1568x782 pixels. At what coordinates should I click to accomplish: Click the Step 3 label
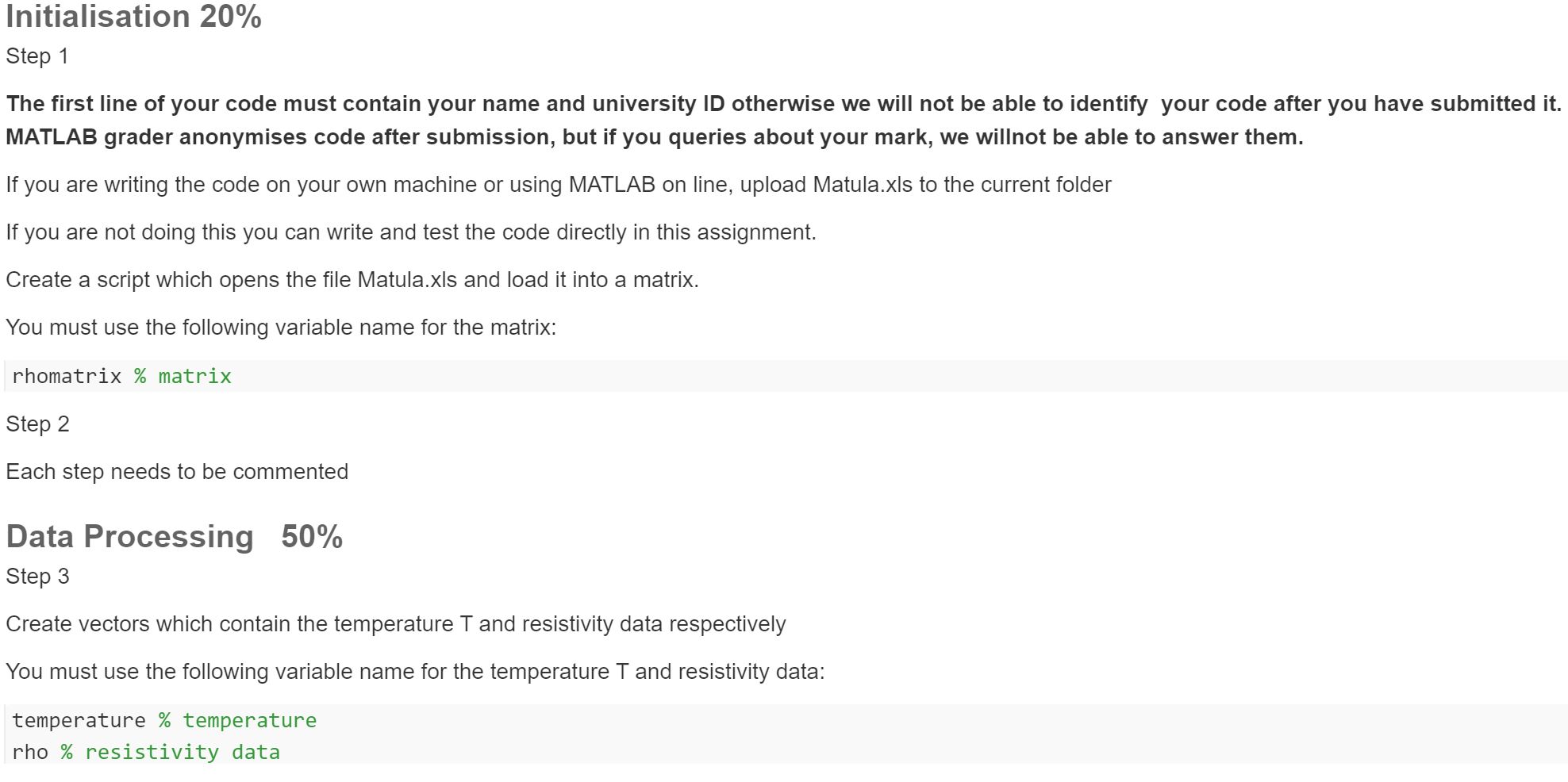pos(37,577)
